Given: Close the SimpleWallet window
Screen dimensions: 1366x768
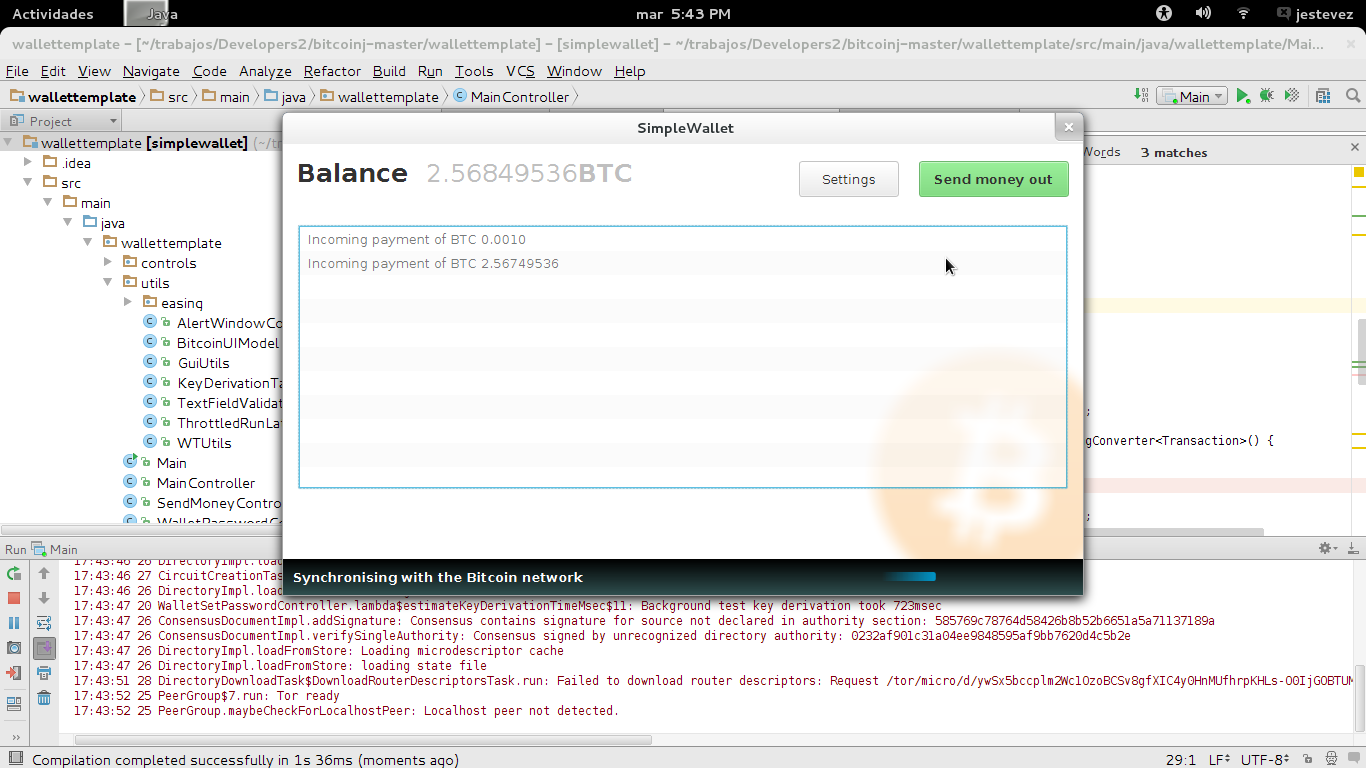Looking at the screenshot, I should click(x=1068, y=127).
